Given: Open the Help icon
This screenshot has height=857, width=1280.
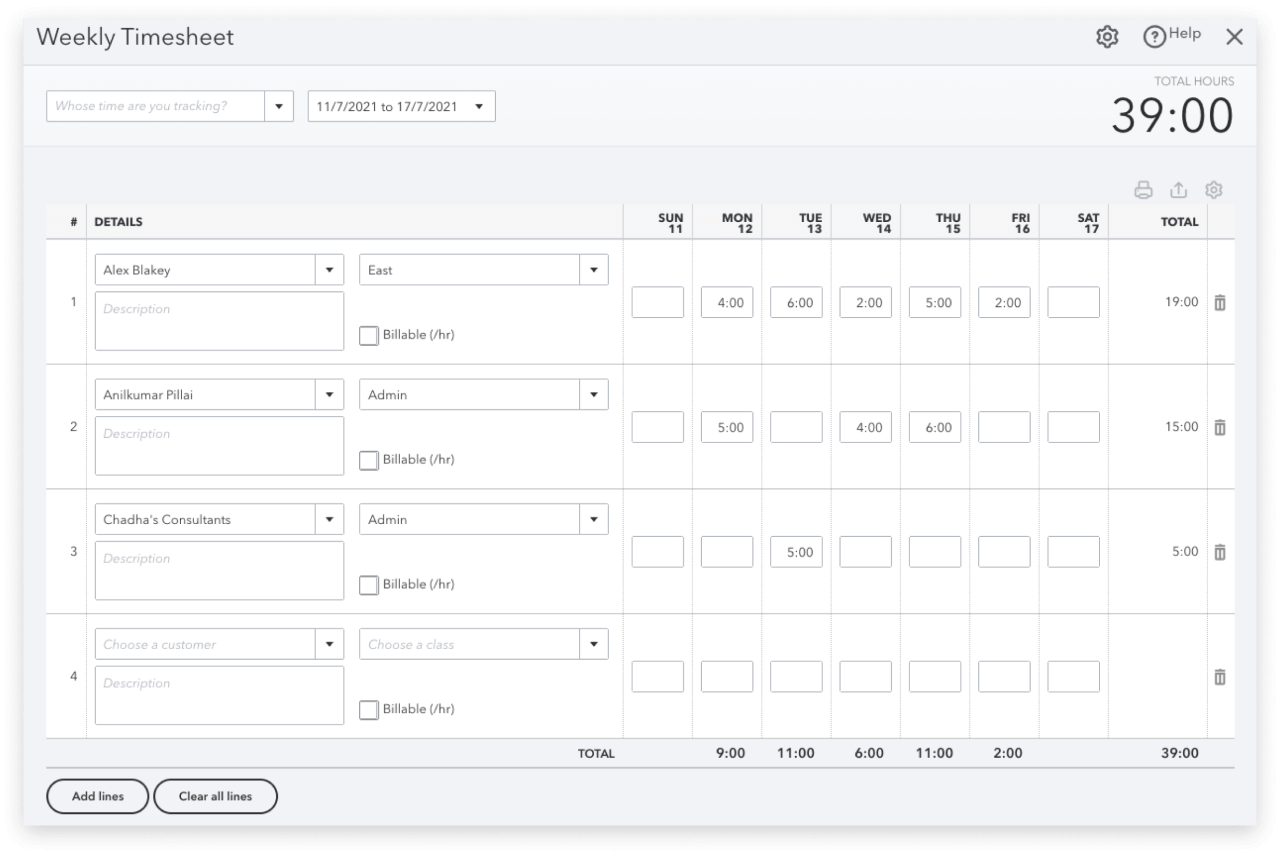Looking at the screenshot, I should tap(1156, 37).
